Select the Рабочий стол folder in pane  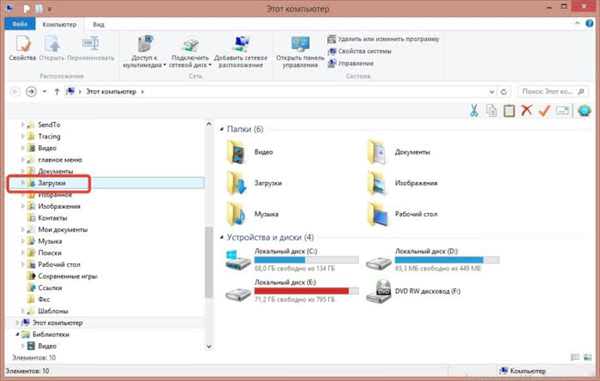403,214
